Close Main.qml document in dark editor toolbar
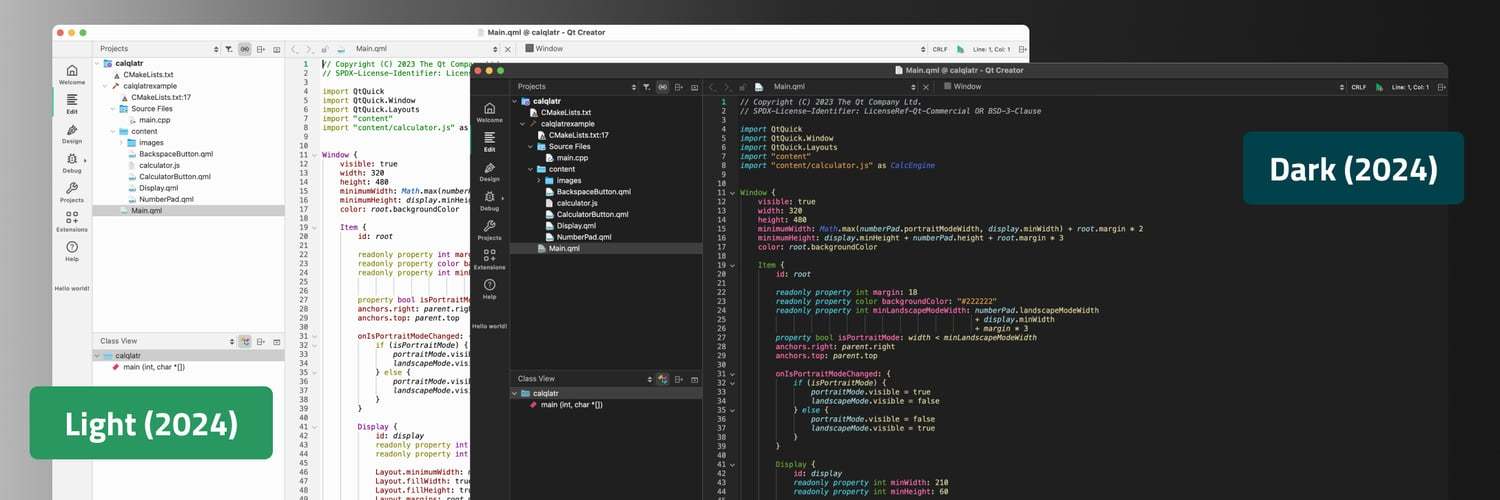 click(927, 87)
